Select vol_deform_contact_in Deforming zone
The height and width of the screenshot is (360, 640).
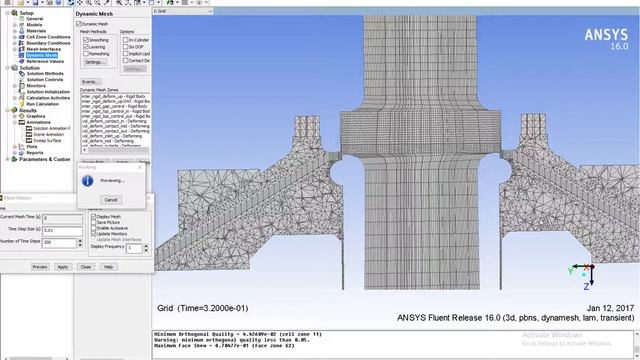point(116,121)
